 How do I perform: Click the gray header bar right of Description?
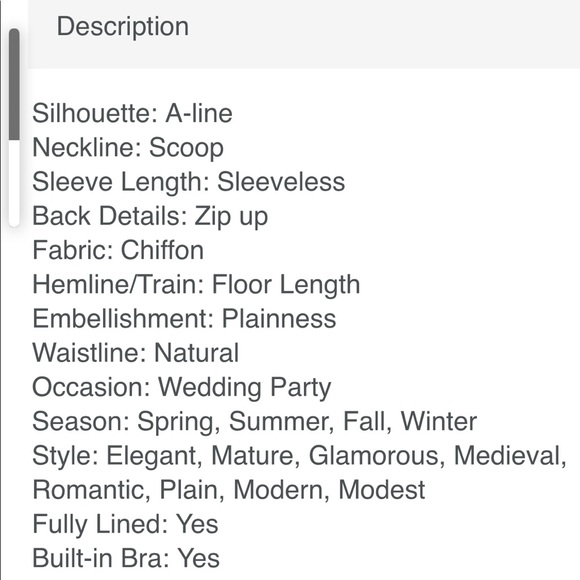385,34
